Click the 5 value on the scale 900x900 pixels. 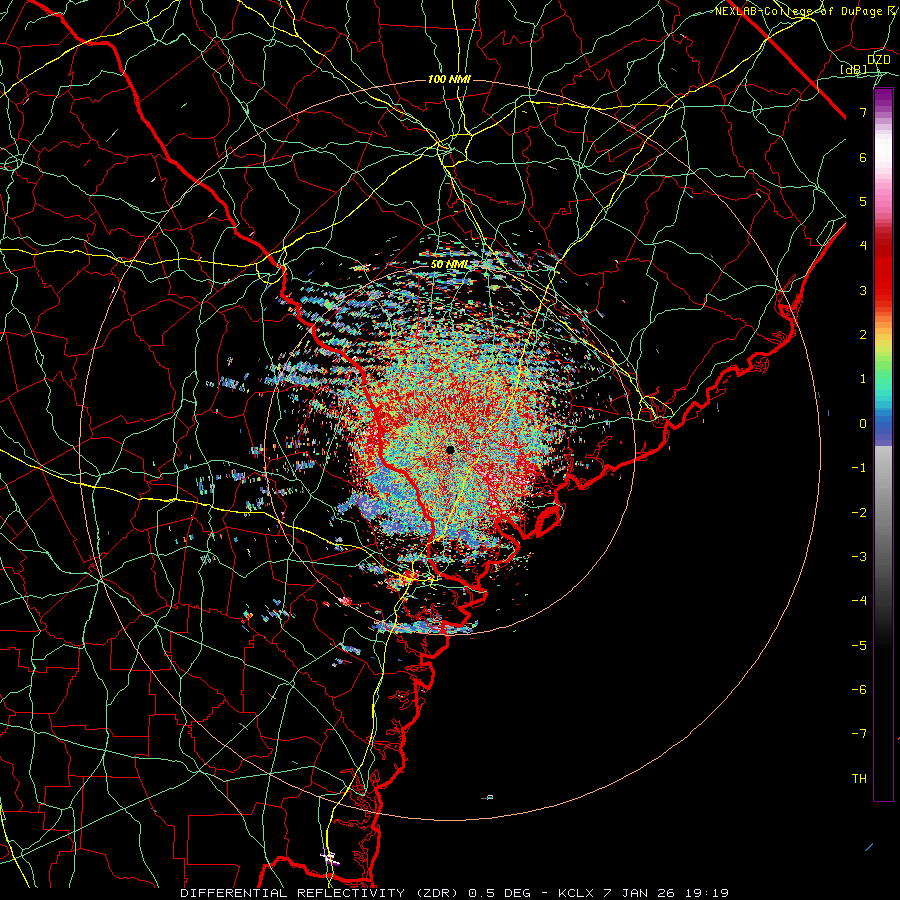863,201
